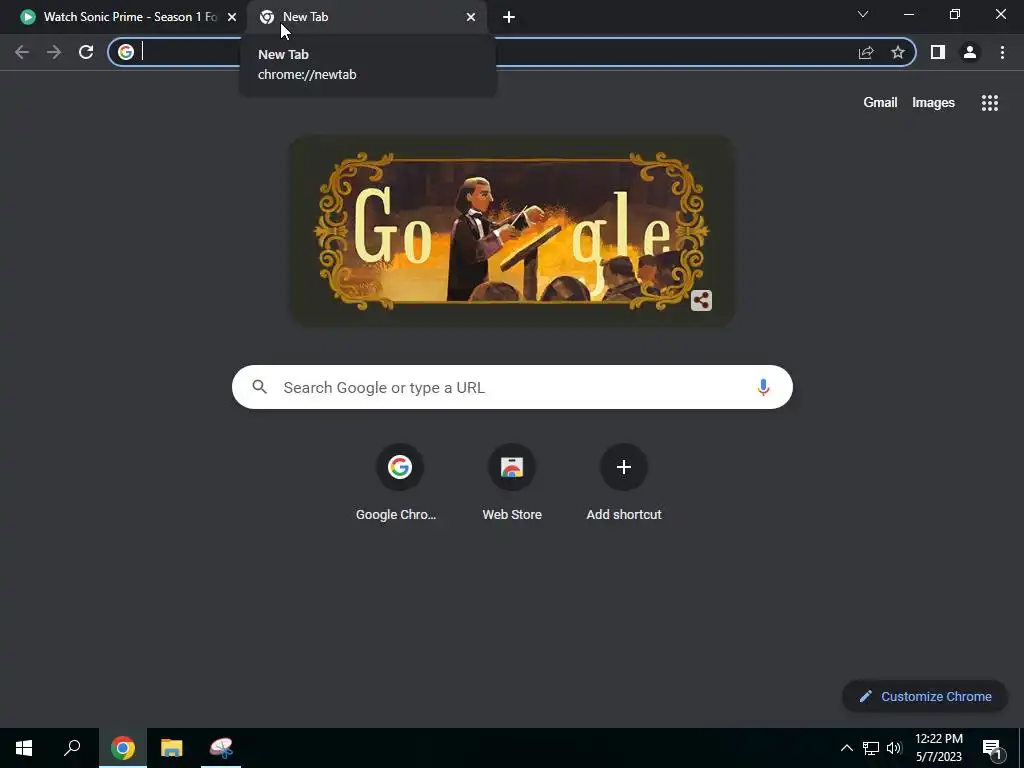
Task: Click the Chrome taskbar icon
Action: (x=123, y=748)
